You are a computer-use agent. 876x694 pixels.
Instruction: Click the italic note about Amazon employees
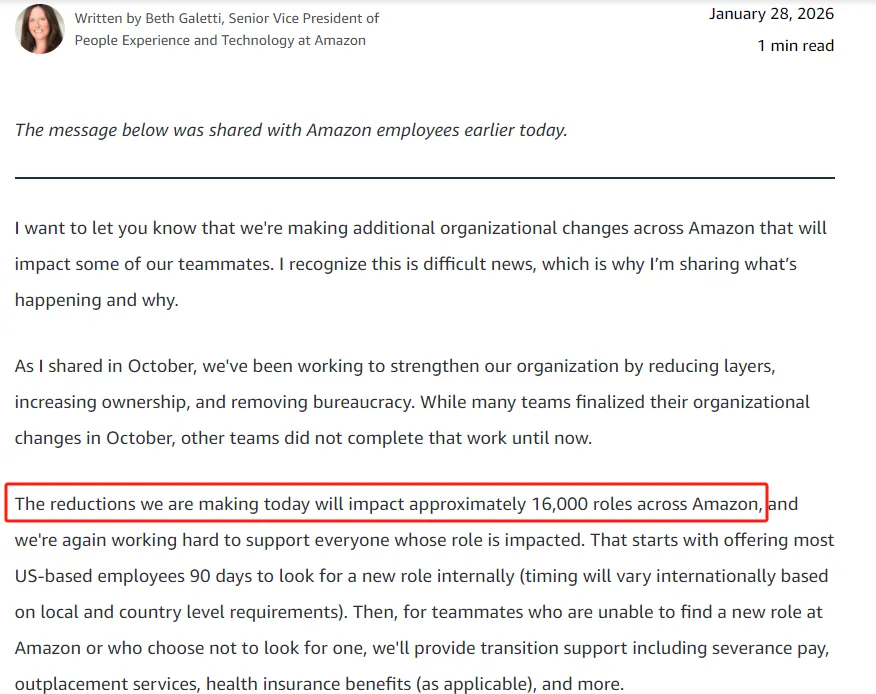(291, 130)
